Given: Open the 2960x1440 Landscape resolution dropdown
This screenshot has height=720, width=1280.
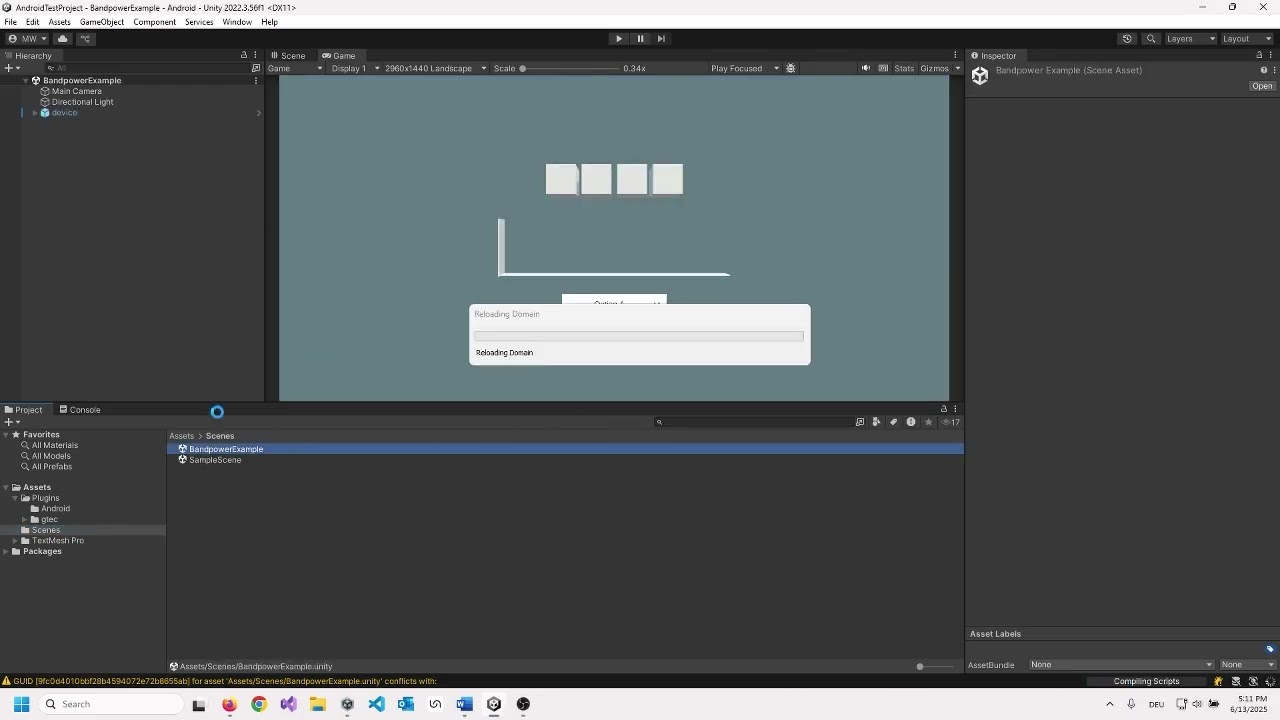Looking at the screenshot, I should tap(436, 69).
